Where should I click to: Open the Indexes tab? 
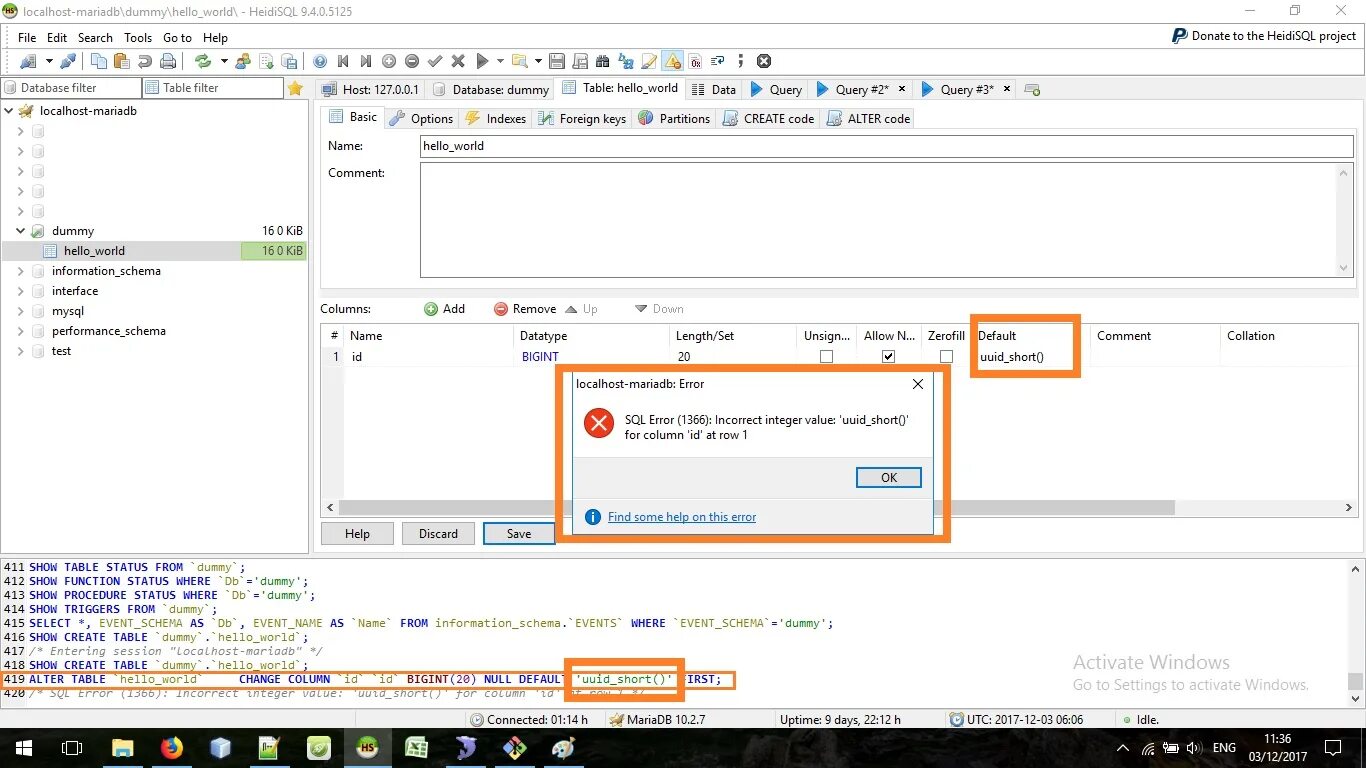(x=495, y=118)
